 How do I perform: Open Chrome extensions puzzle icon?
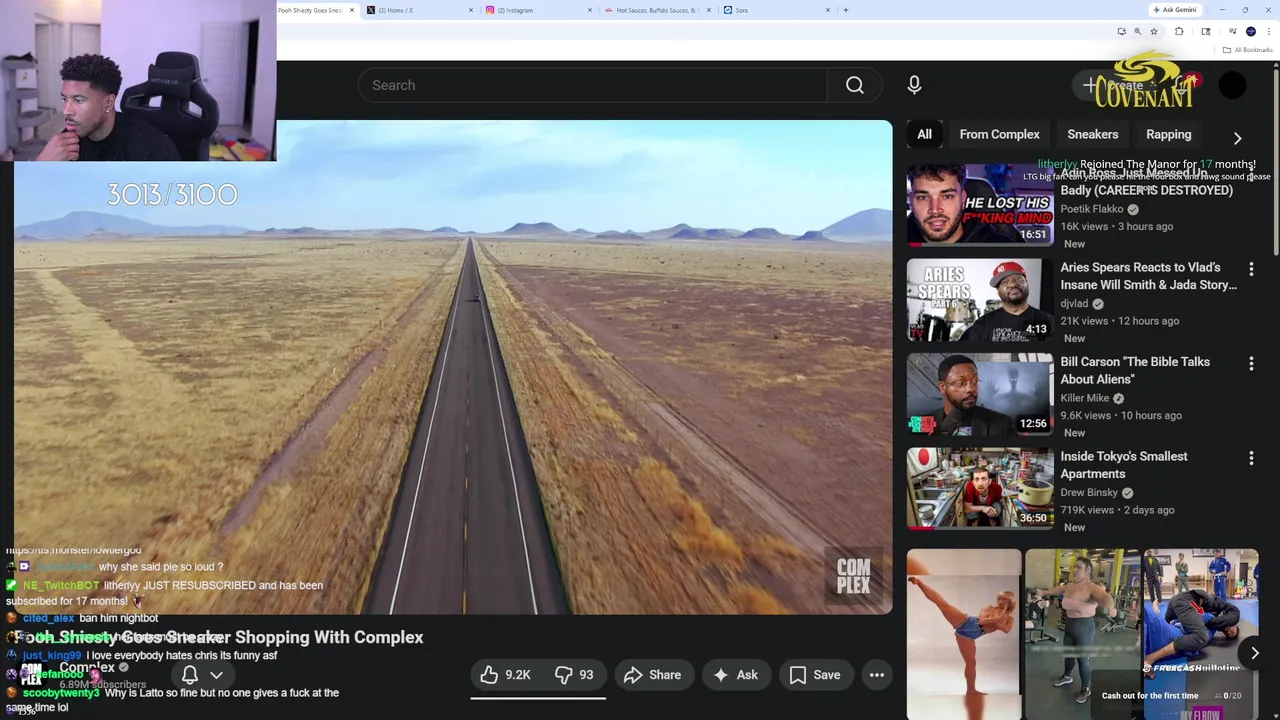coord(1179,32)
